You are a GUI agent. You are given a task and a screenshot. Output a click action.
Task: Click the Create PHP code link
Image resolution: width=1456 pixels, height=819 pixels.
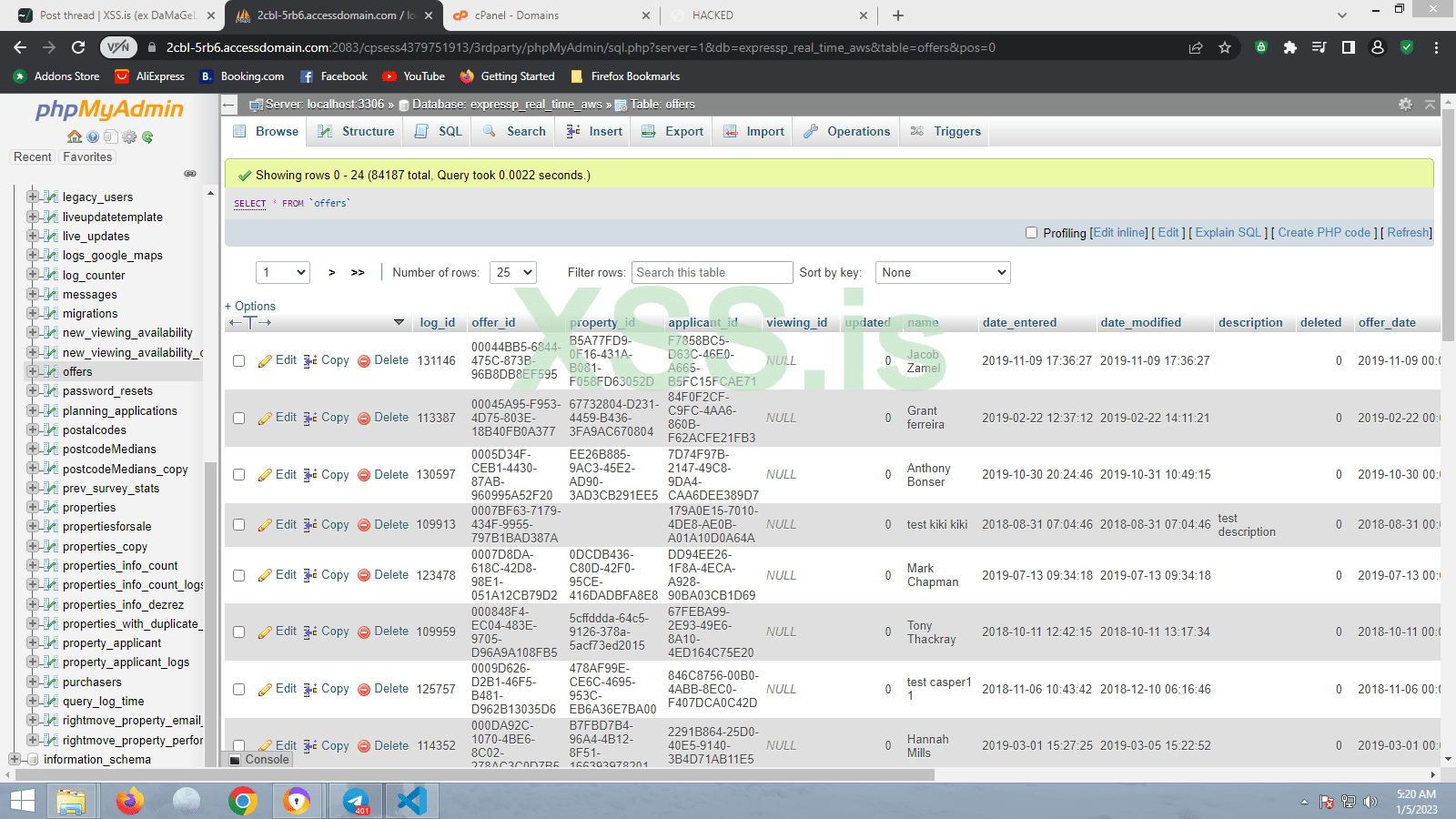(1324, 233)
